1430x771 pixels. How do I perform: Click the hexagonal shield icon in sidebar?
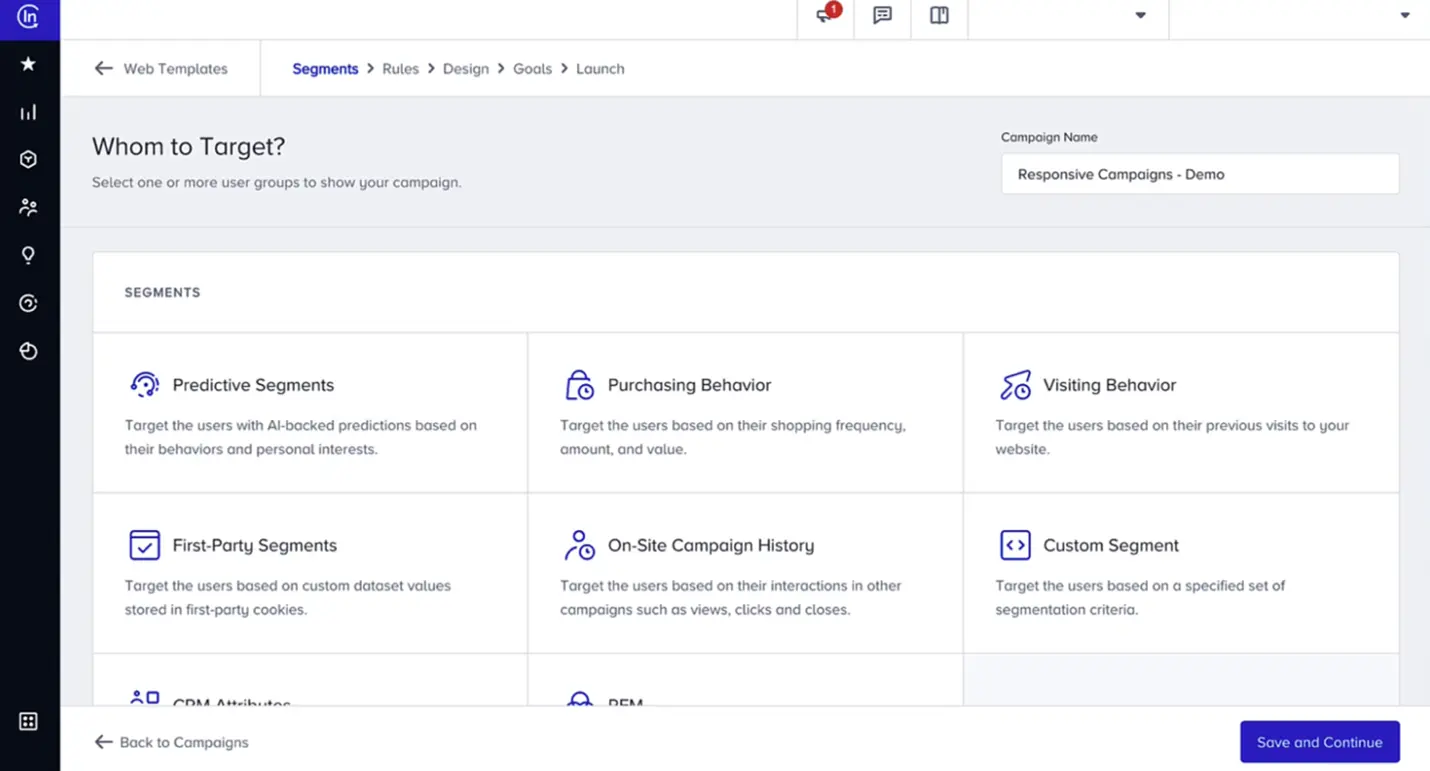click(x=28, y=159)
